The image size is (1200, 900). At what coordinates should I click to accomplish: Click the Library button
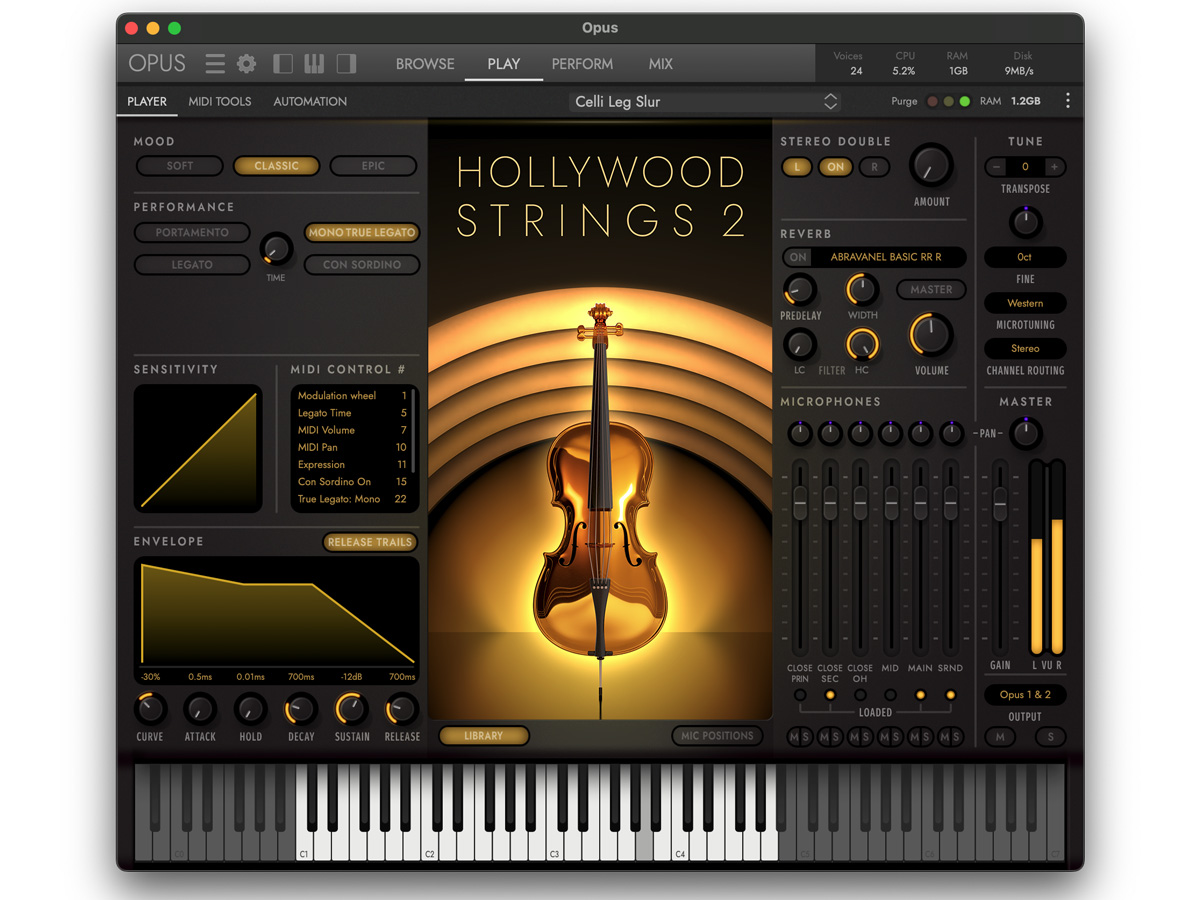coord(484,736)
